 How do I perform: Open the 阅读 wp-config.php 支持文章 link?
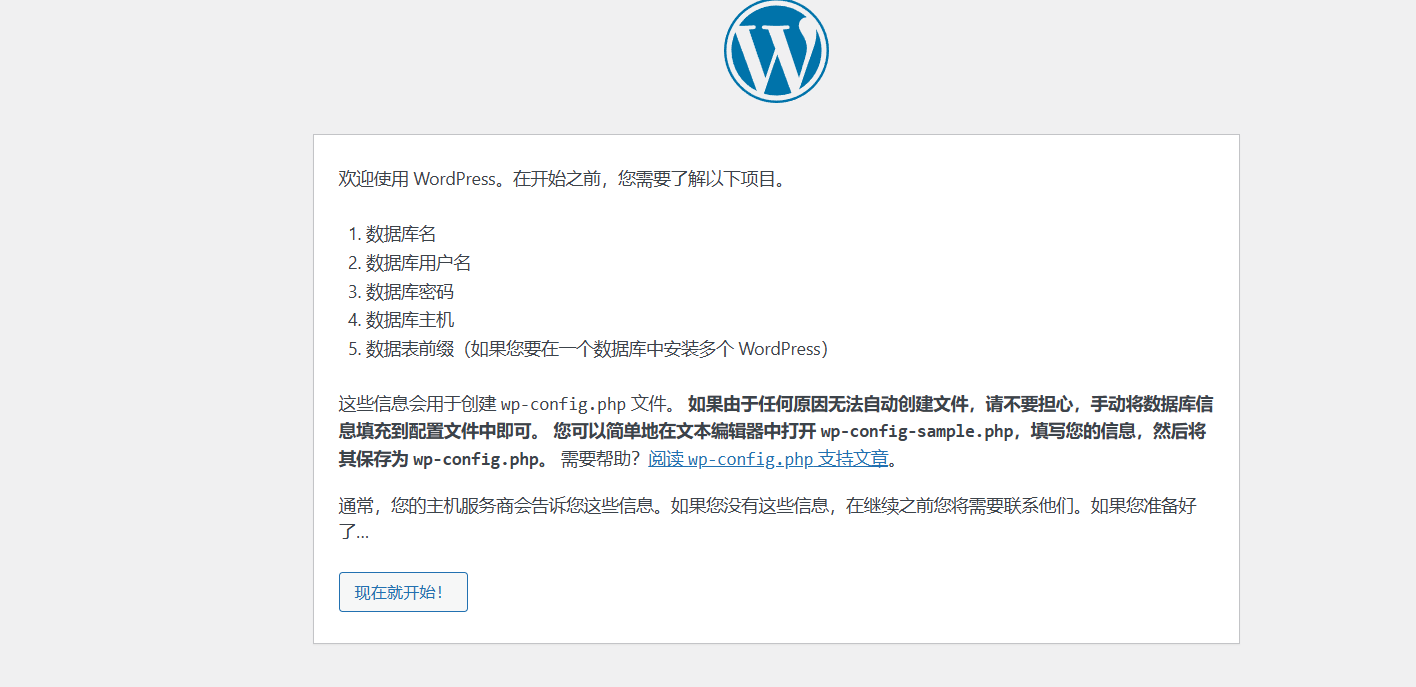[x=768, y=459]
